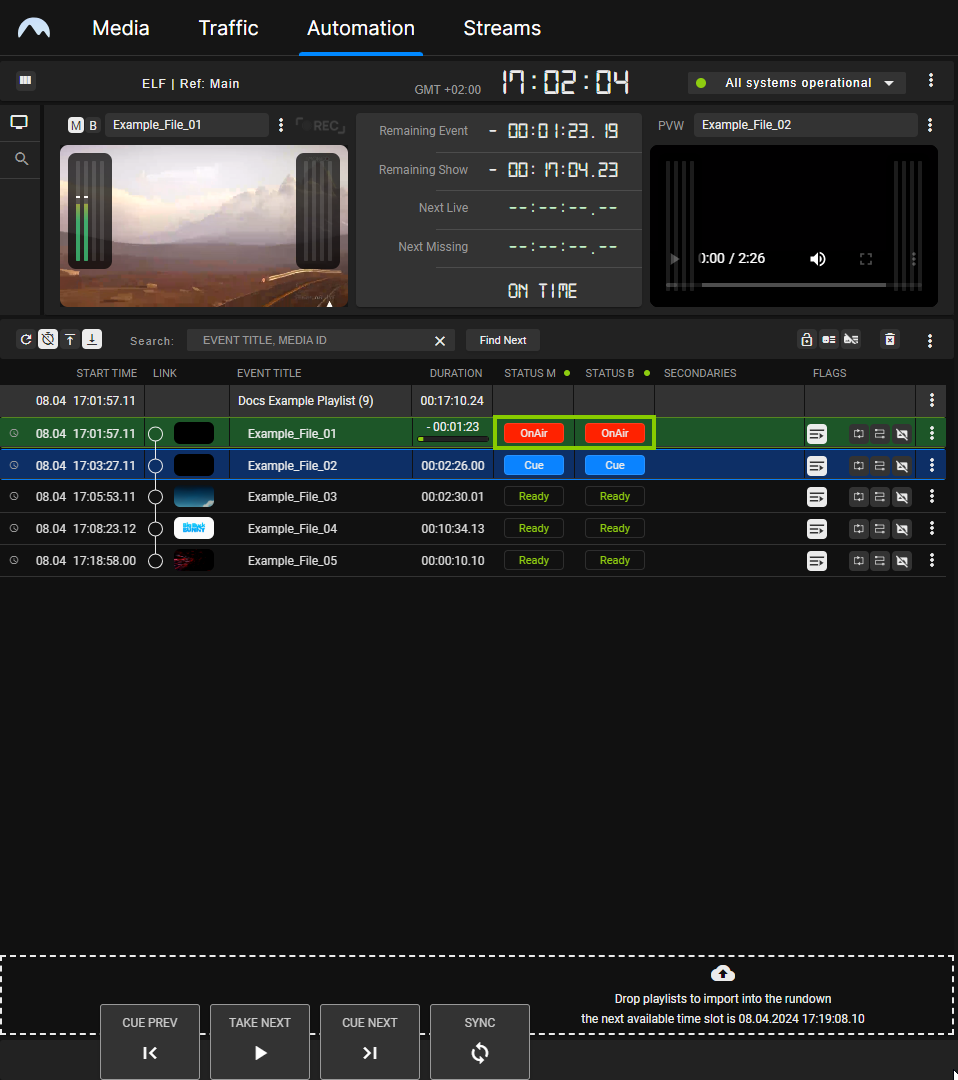Open the kebab menu beside the PVW label
This screenshot has width=958, height=1080.
930,125
